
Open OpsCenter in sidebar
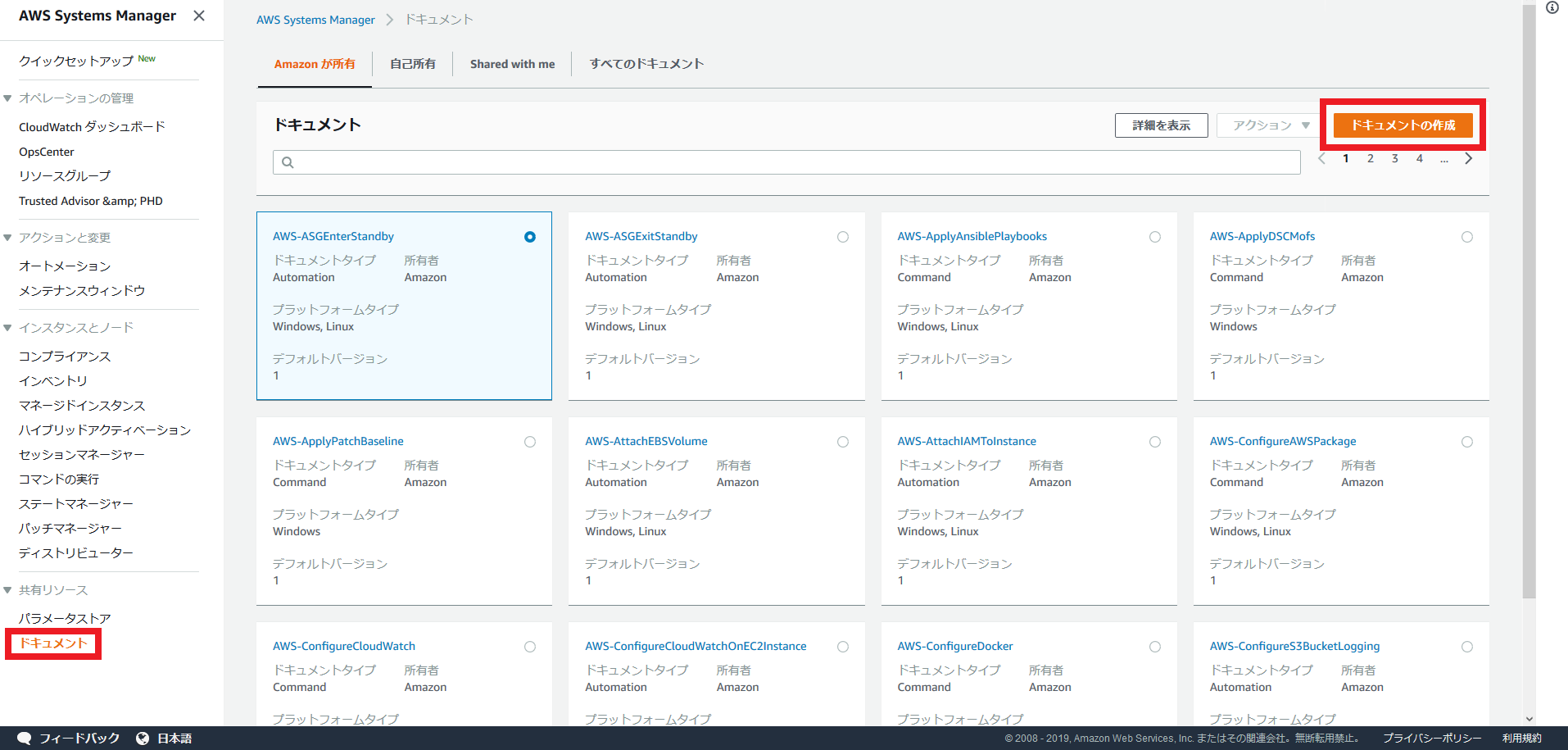pos(47,152)
